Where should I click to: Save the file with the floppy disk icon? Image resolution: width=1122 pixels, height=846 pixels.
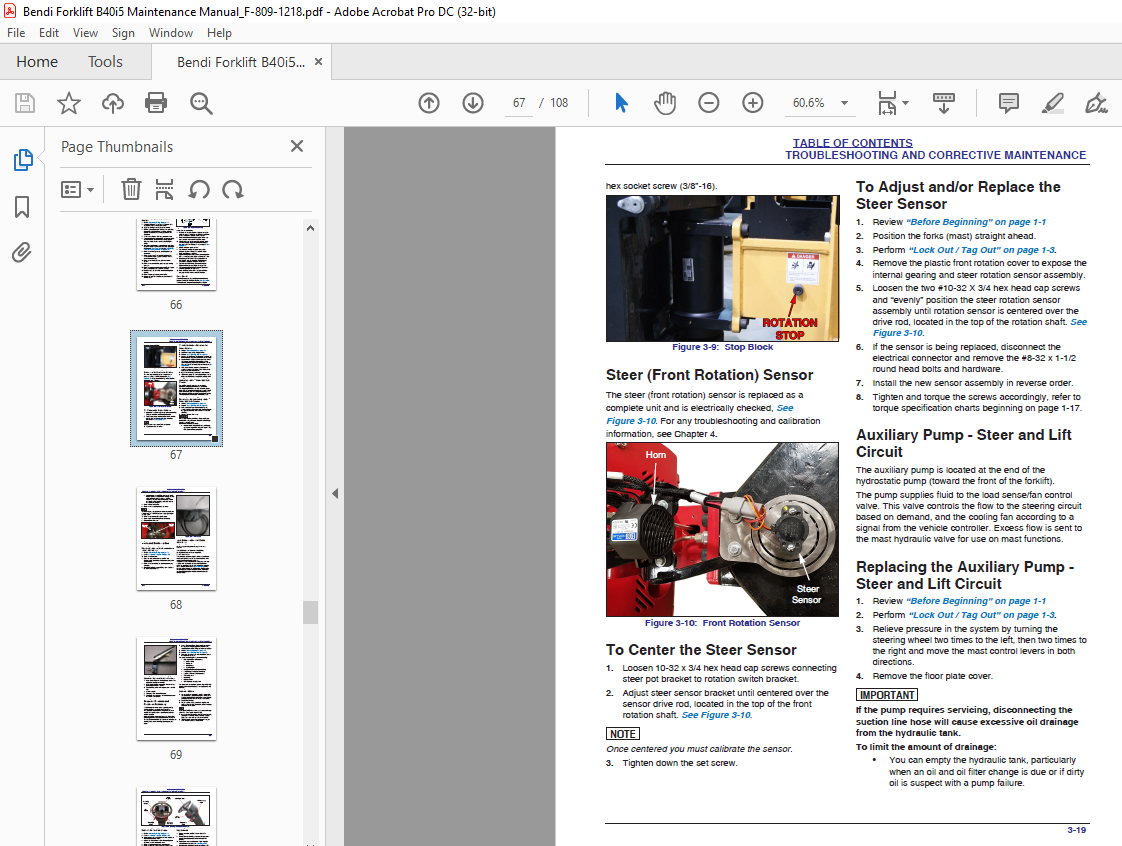(x=25, y=103)
